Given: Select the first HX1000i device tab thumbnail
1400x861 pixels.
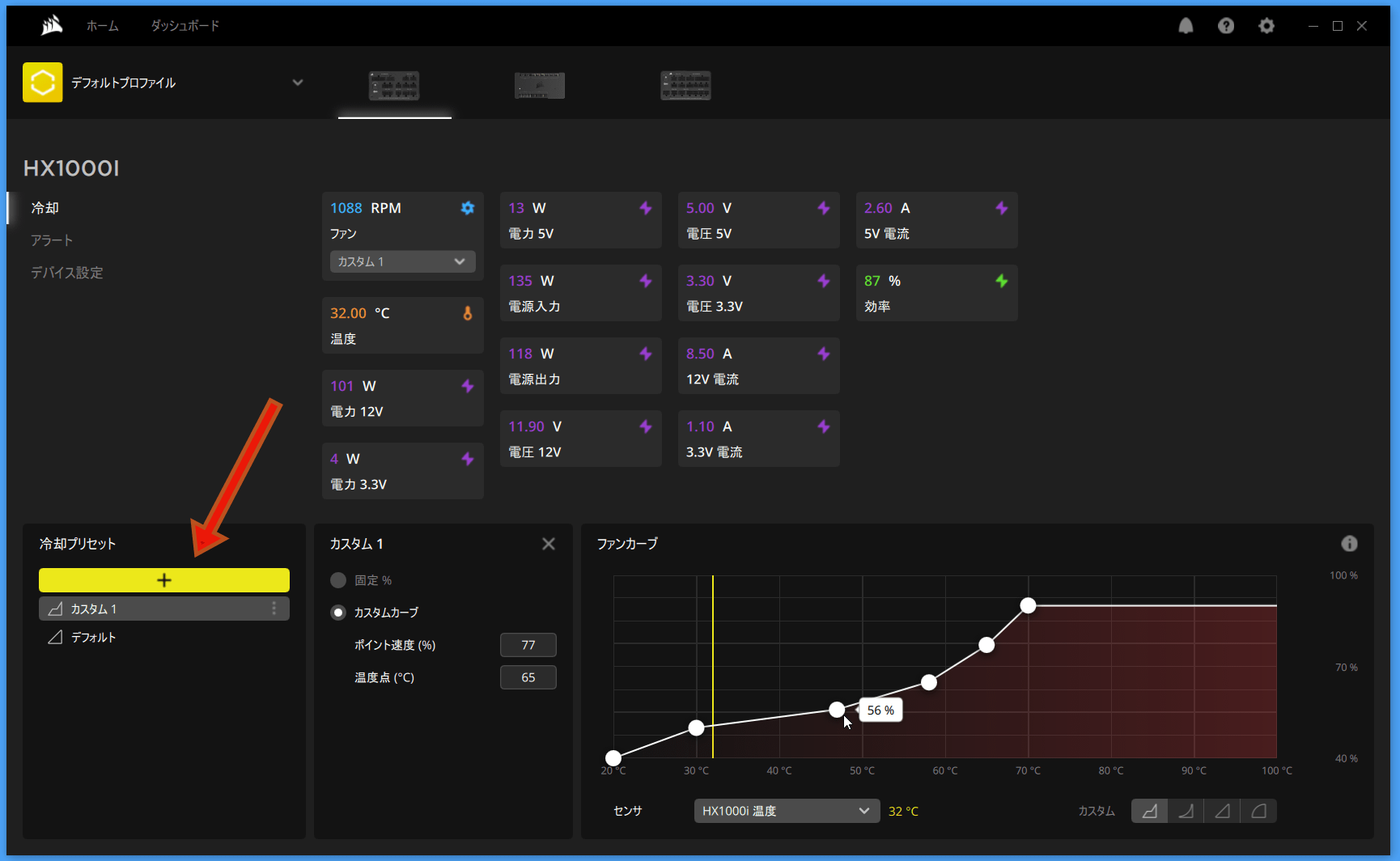Looking at the screenshot, I should click(x=394, y=85).
